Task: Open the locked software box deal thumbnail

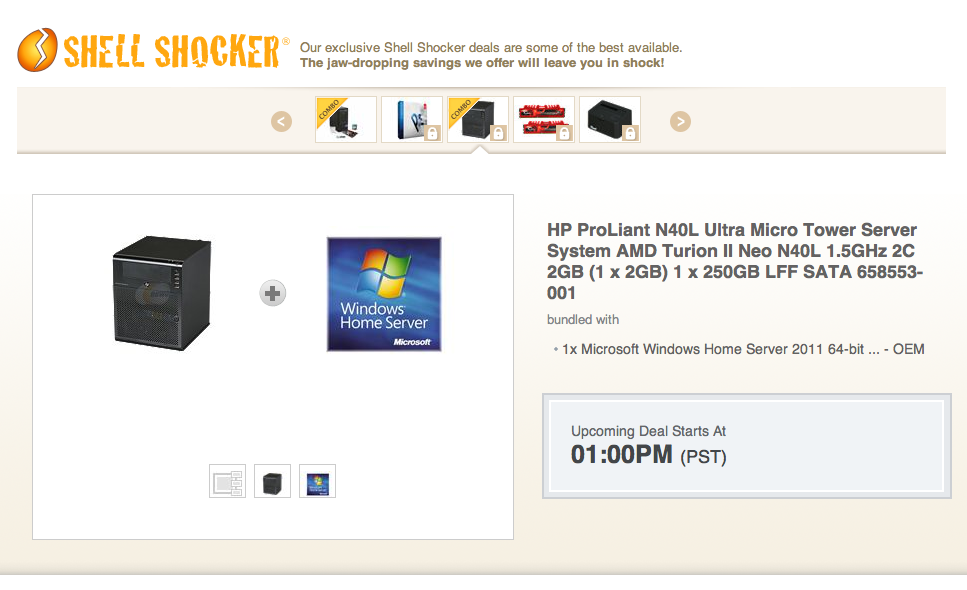Action: [412, 120]
